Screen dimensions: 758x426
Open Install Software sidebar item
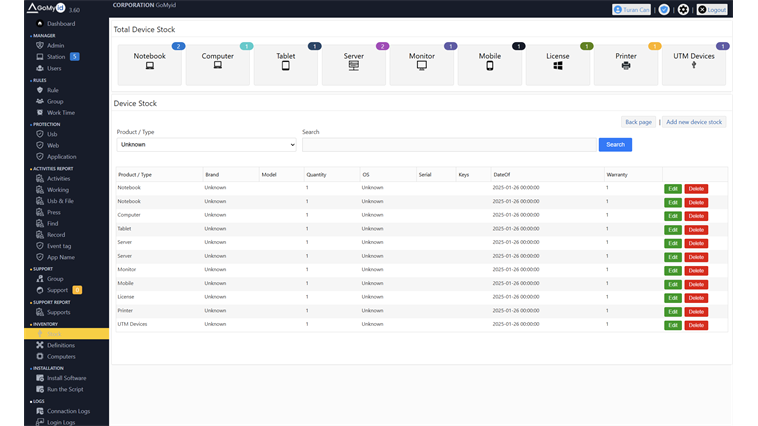66,378
